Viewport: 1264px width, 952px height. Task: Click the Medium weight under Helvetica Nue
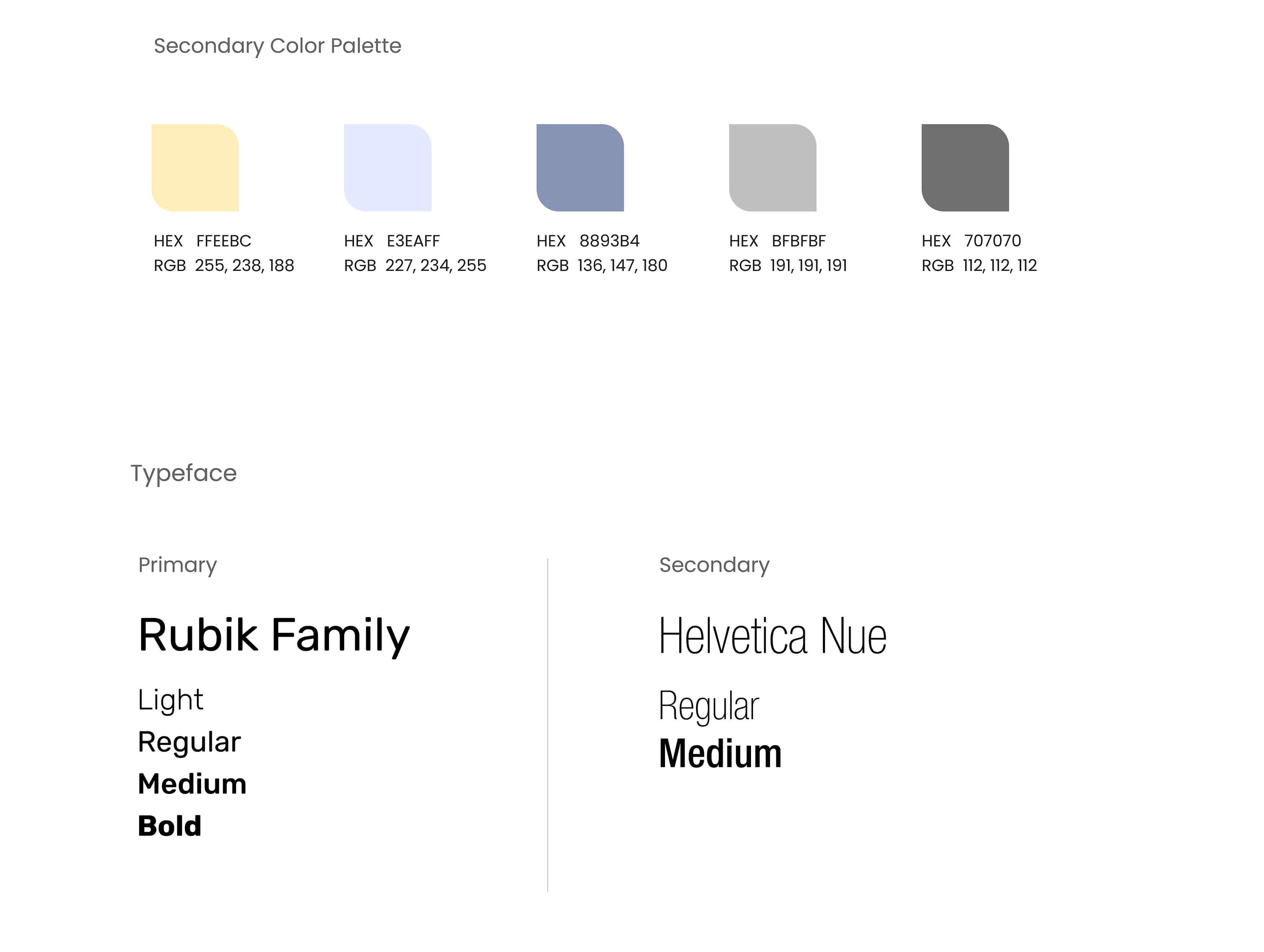[x=720, y=753]
